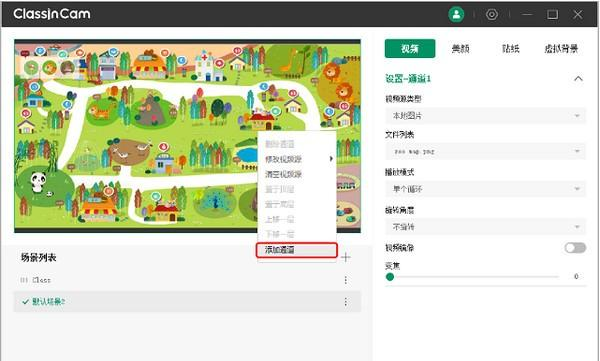This screenshot has width=600, height=361.
Task: Click the 变焦 zoom slider track
Action: tap(474, 277)
